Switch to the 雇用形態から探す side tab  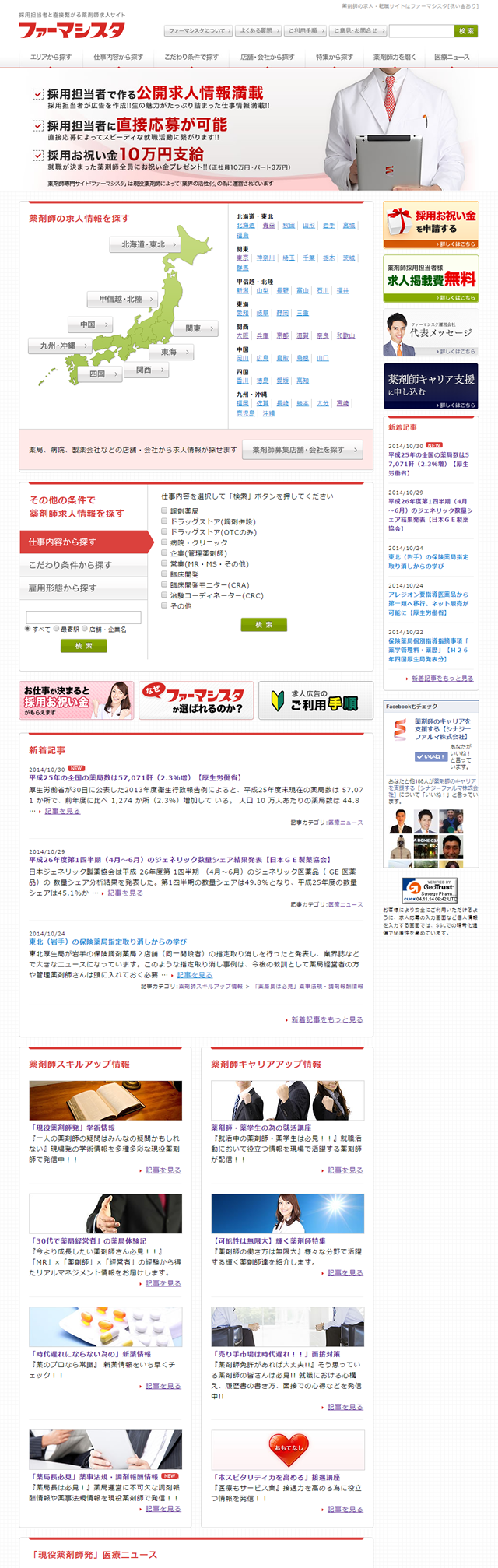(83, 588)
